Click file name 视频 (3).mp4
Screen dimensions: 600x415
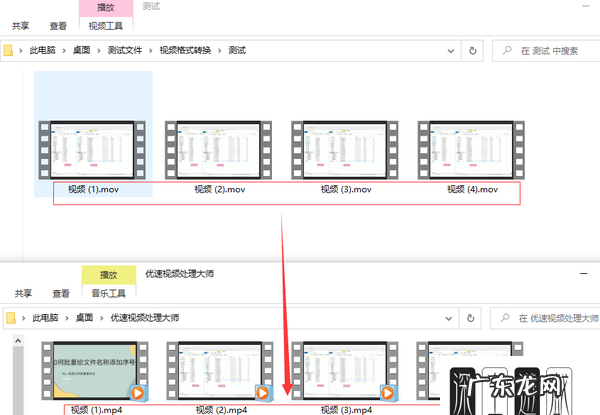pos(346,410)
